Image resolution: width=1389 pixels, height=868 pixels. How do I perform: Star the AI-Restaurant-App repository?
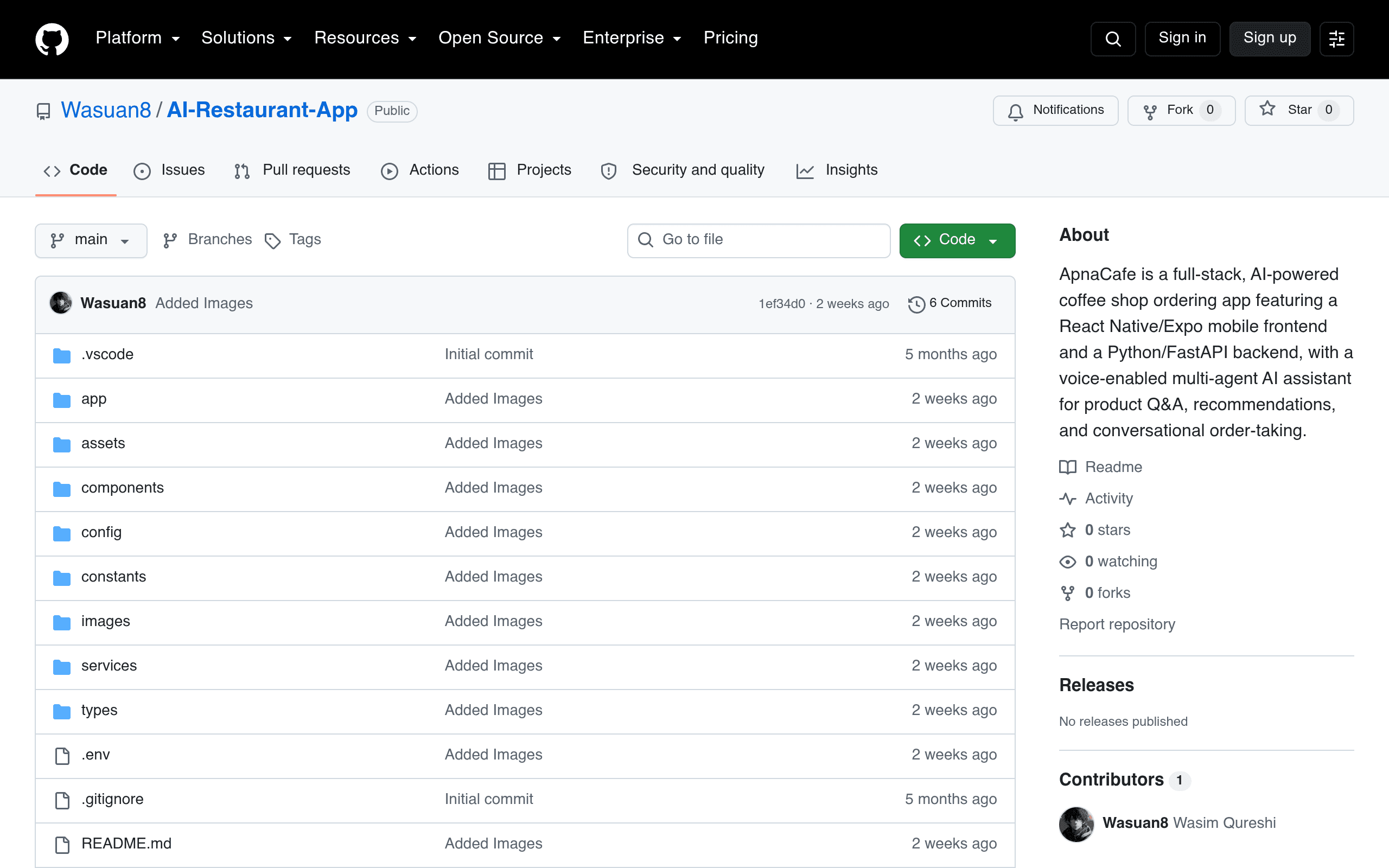point(1299,110)
